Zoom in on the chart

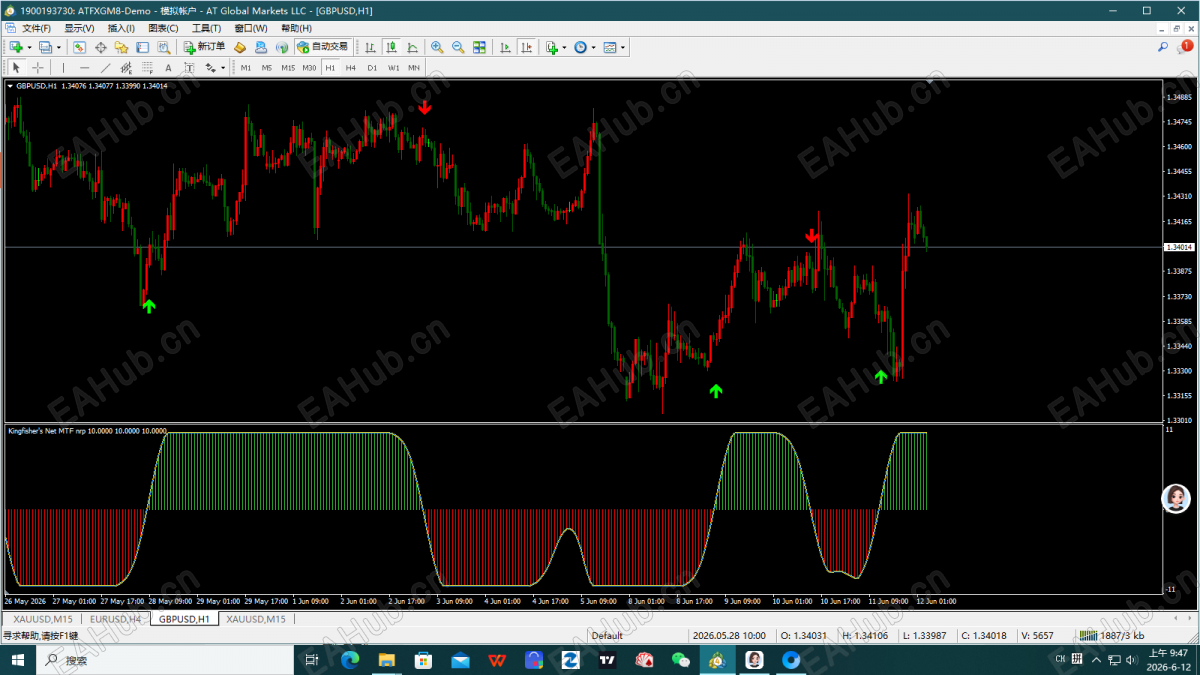437,47
